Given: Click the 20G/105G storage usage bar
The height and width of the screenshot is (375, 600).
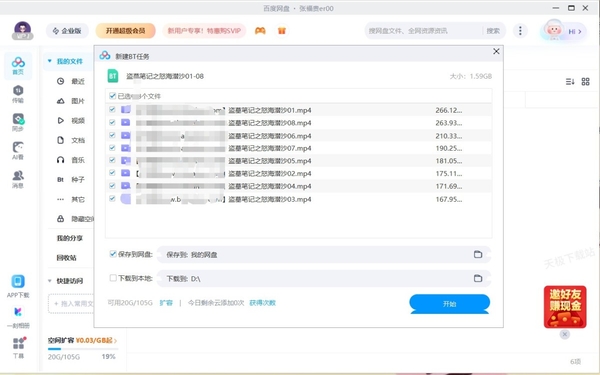Looking at the screenshot, I should coord(83,349).
